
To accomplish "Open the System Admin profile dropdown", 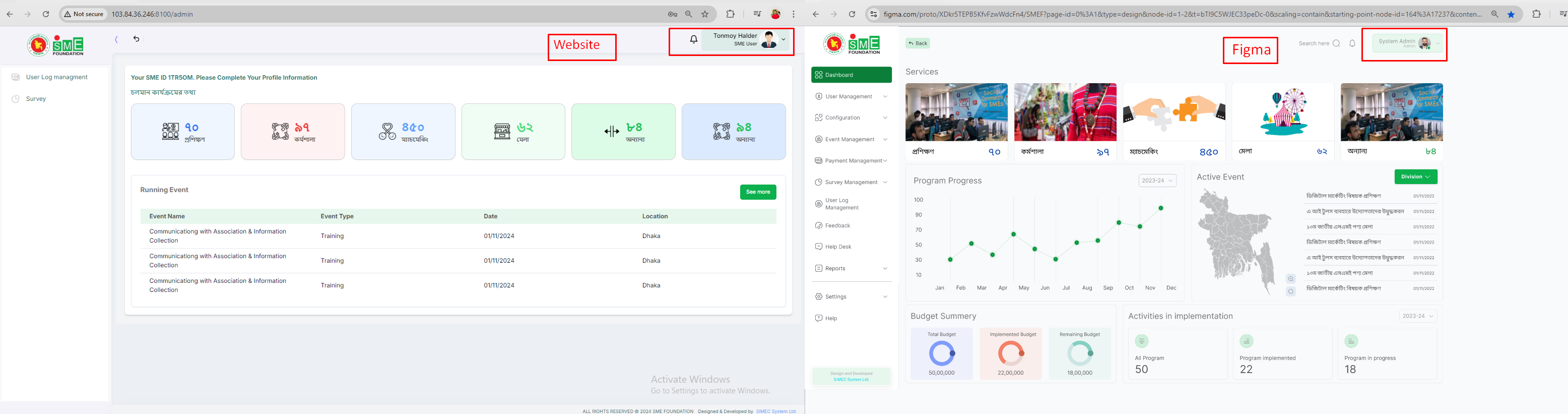I will (1408, 43).
